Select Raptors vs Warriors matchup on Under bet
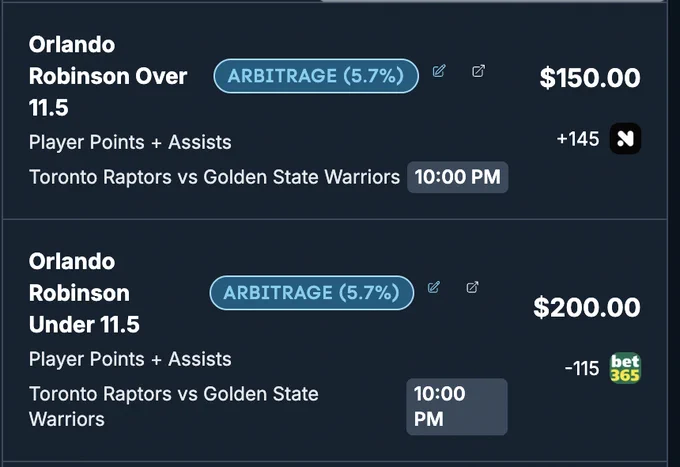The image size is (680, 467). coord(173,407)
